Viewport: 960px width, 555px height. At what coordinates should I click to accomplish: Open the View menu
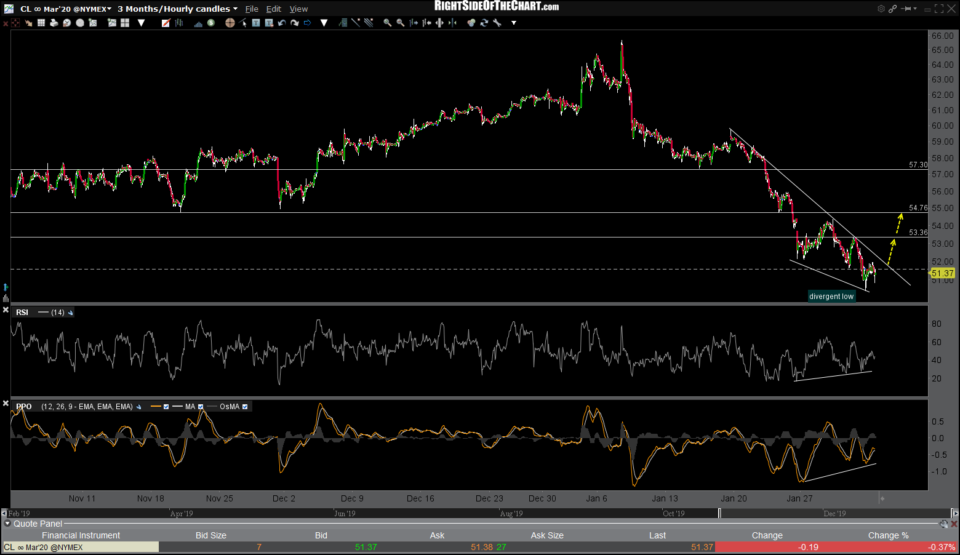click(298, 9)
